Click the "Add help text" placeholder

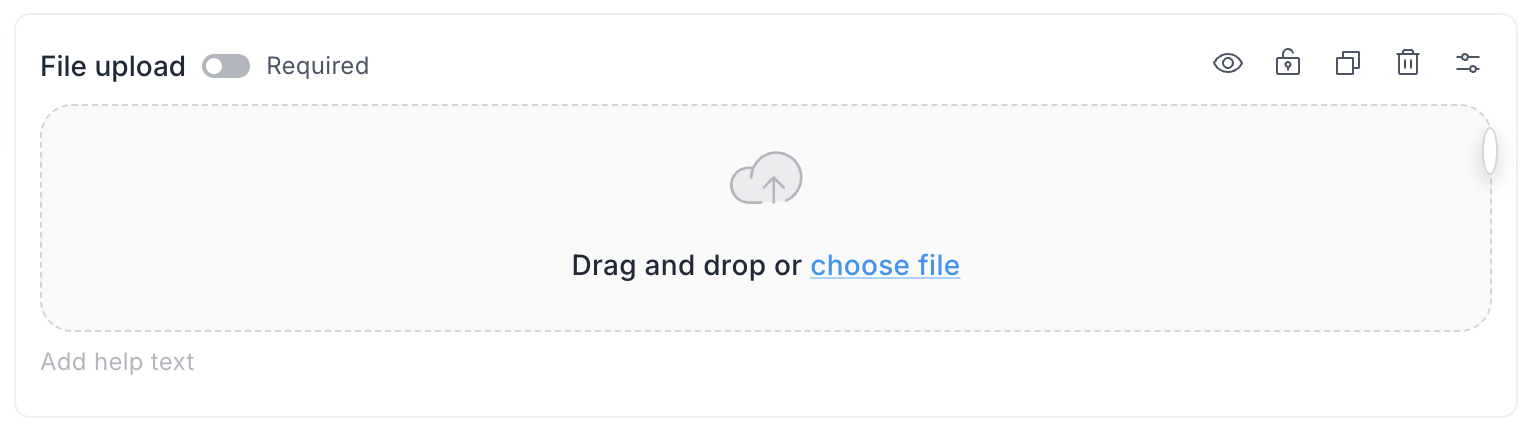point(117,361)
